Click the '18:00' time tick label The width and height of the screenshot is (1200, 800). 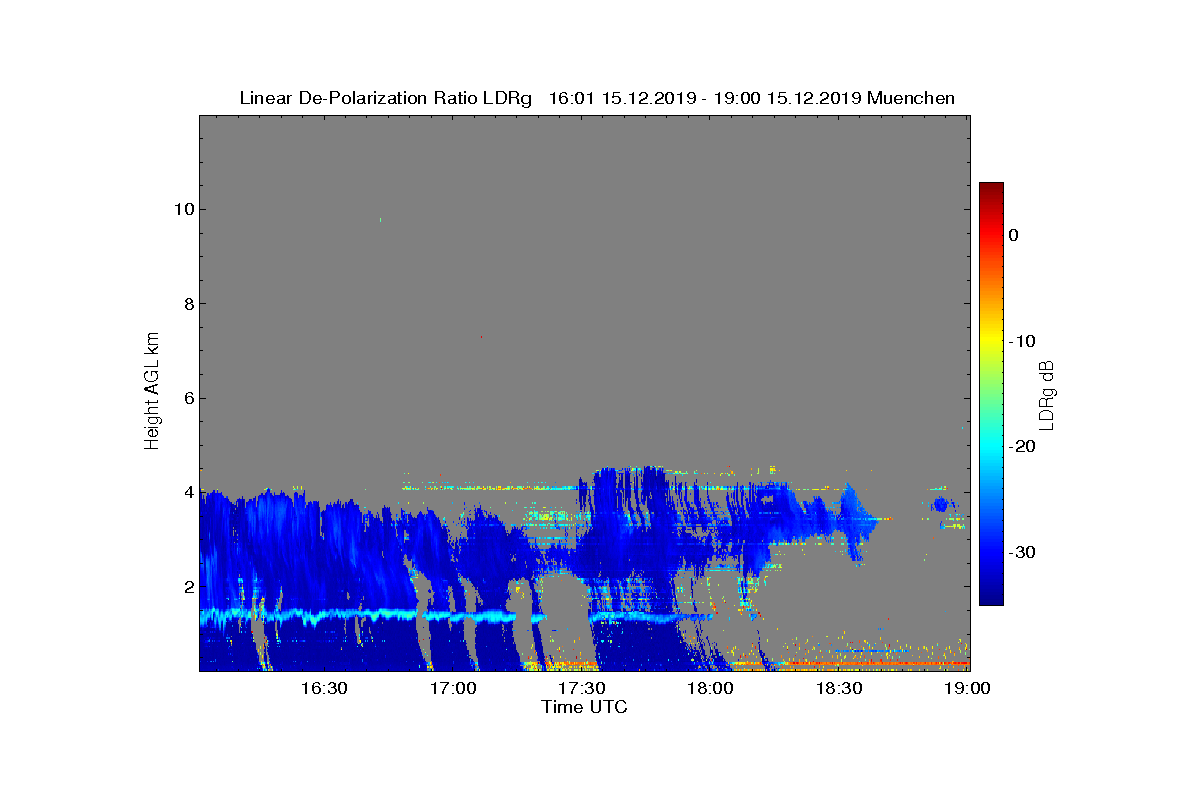coord(711,688)
